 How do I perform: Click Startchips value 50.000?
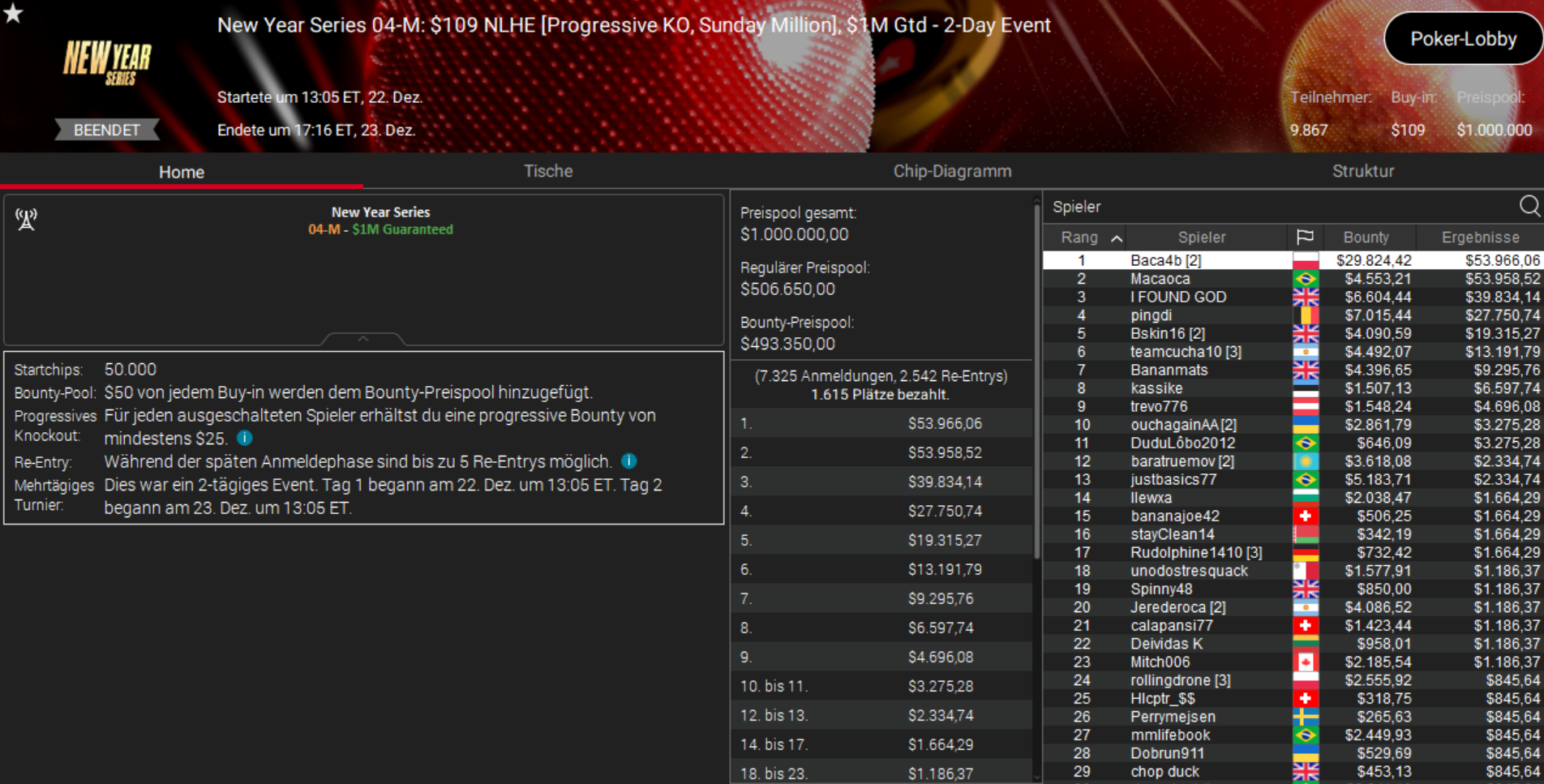coord(131,370)
